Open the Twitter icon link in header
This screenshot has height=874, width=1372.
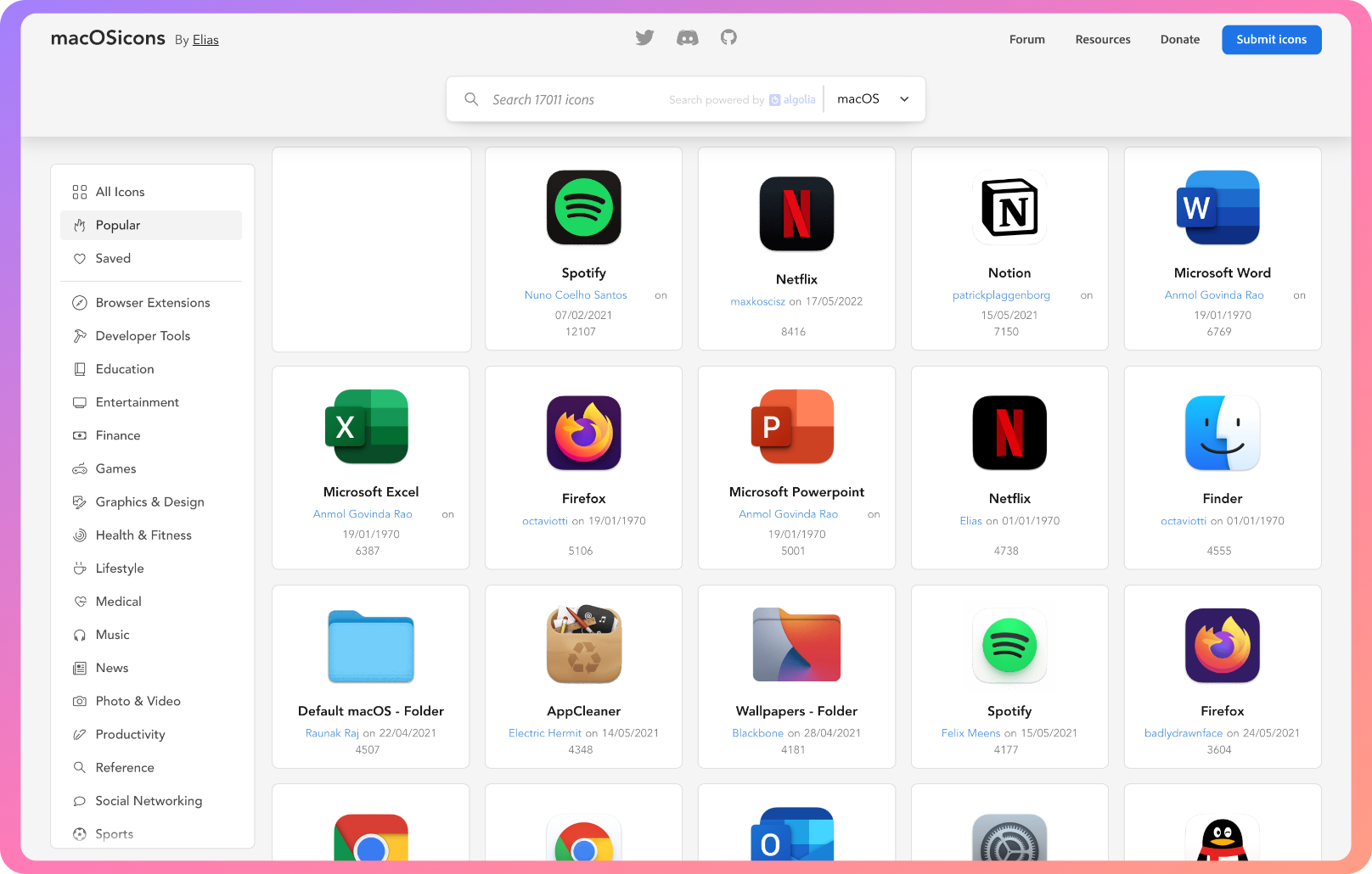point(644,37)
